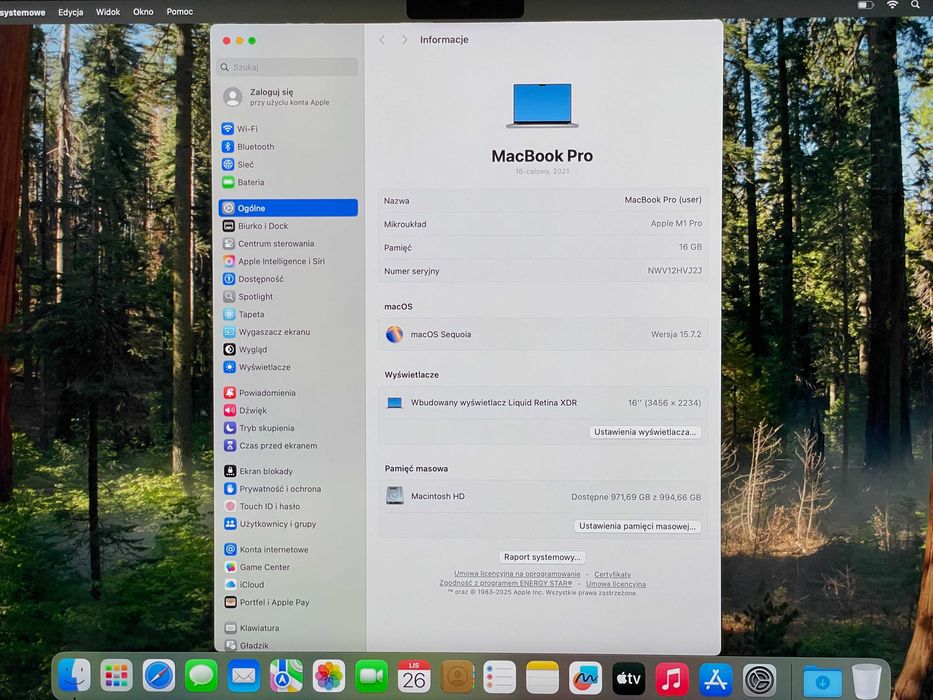Open the Widok menu

pyautogui.click(x=108, y=12)
